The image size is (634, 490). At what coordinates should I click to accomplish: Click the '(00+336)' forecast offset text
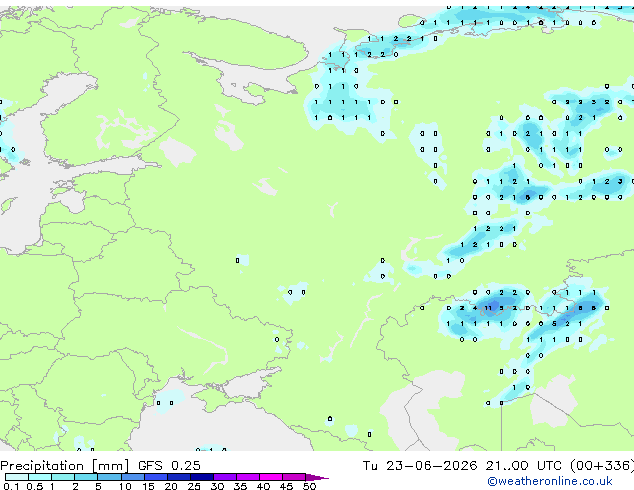pyautogui.click(x=602, y=466)
